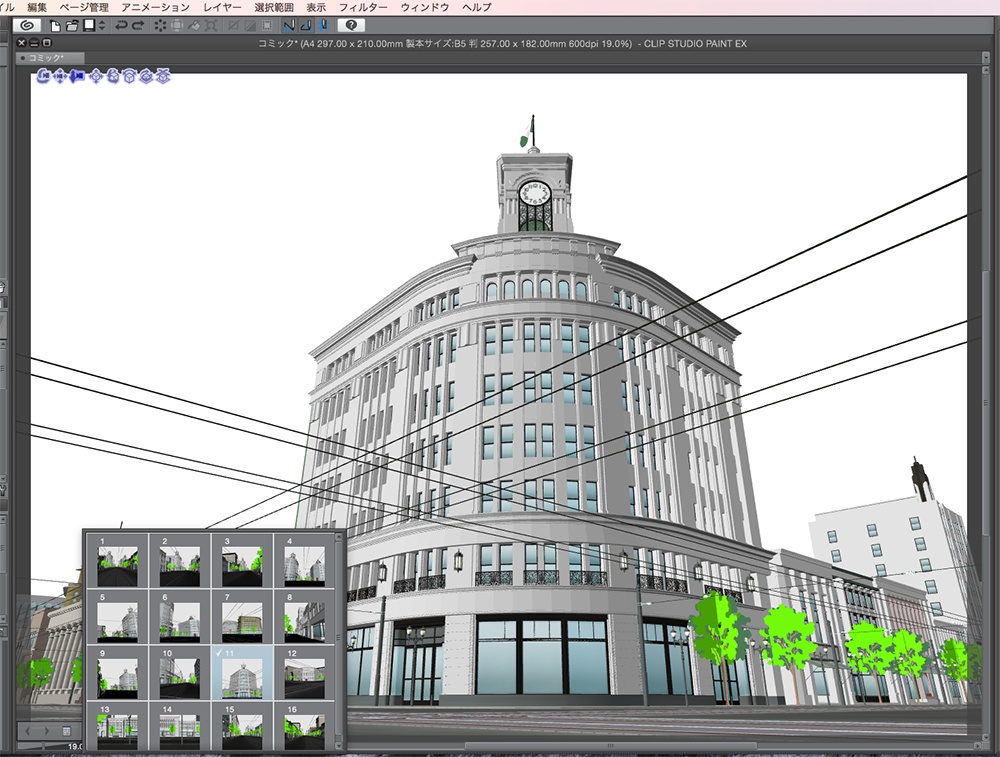
Task: Click the Save floppy disk icon
Action: 89,26
